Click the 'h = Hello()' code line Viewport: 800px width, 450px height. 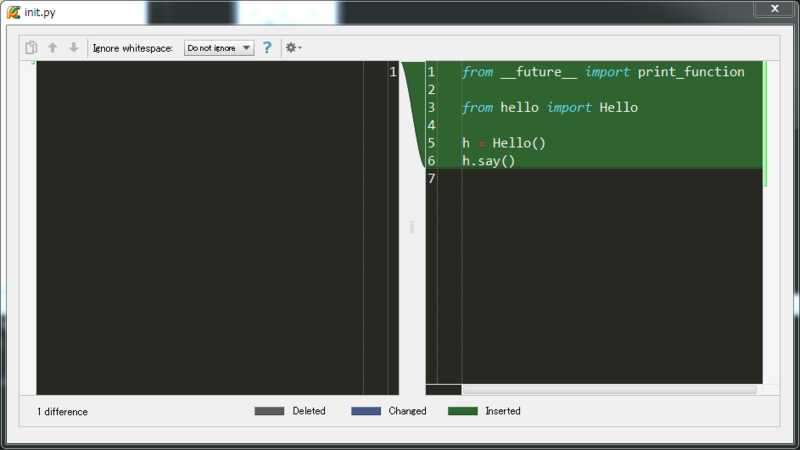point(504,143)
